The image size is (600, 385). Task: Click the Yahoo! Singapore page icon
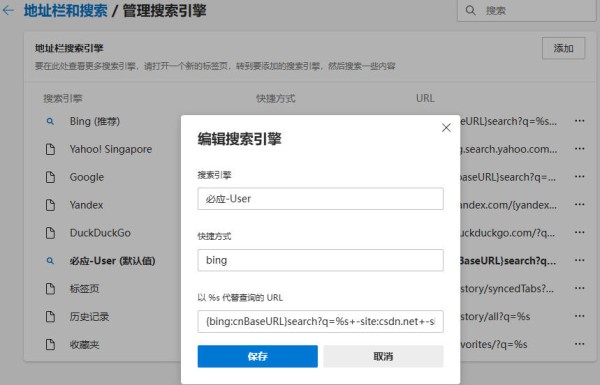click(50, 149)
